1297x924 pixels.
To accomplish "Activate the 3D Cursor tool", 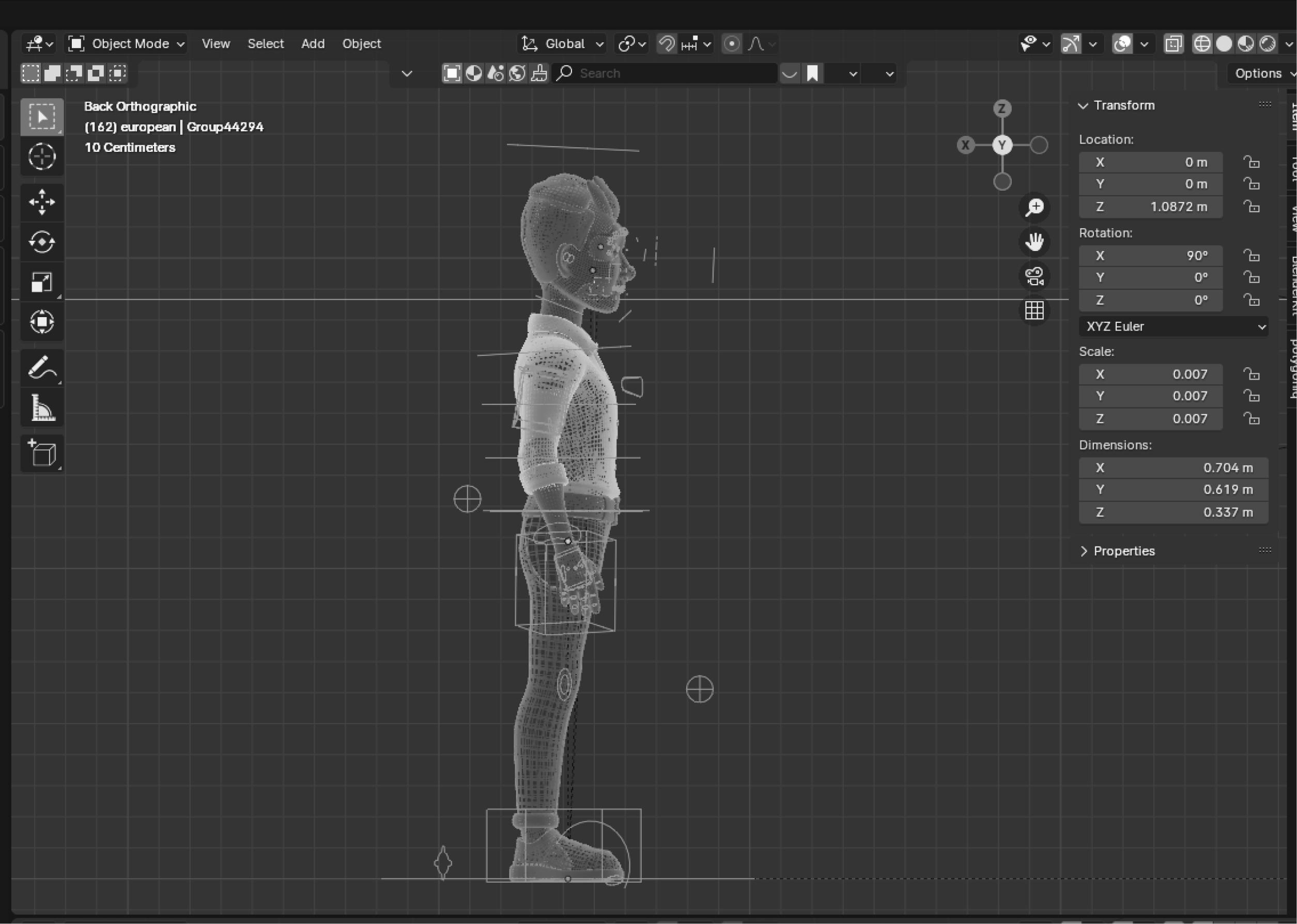I will click(x=41, y=156).
